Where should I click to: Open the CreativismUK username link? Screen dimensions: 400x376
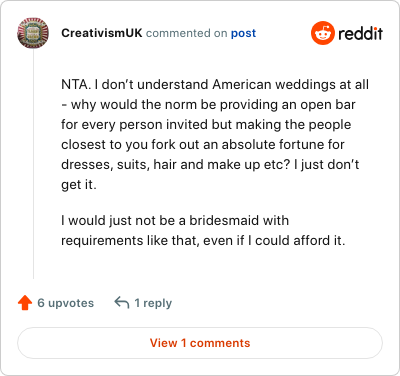pos(102,33)
